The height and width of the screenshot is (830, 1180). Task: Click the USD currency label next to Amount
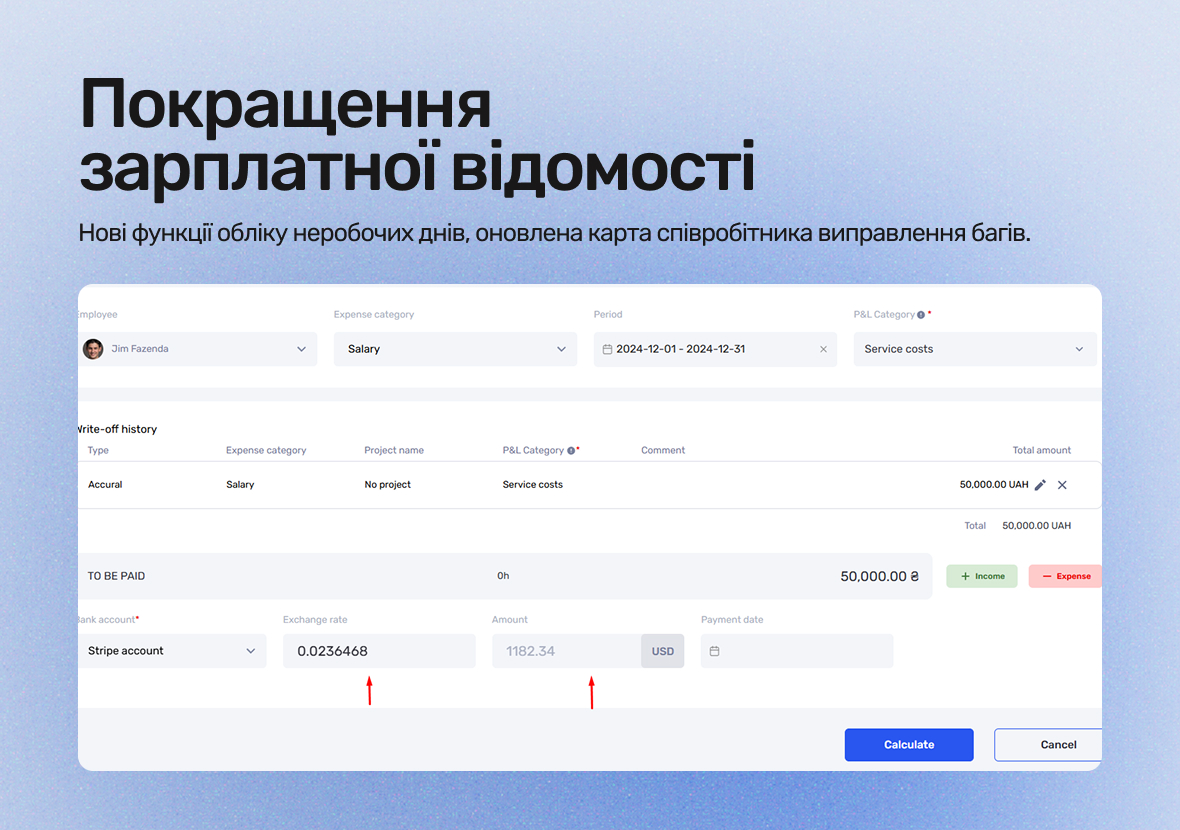click(x=662, y=651)
